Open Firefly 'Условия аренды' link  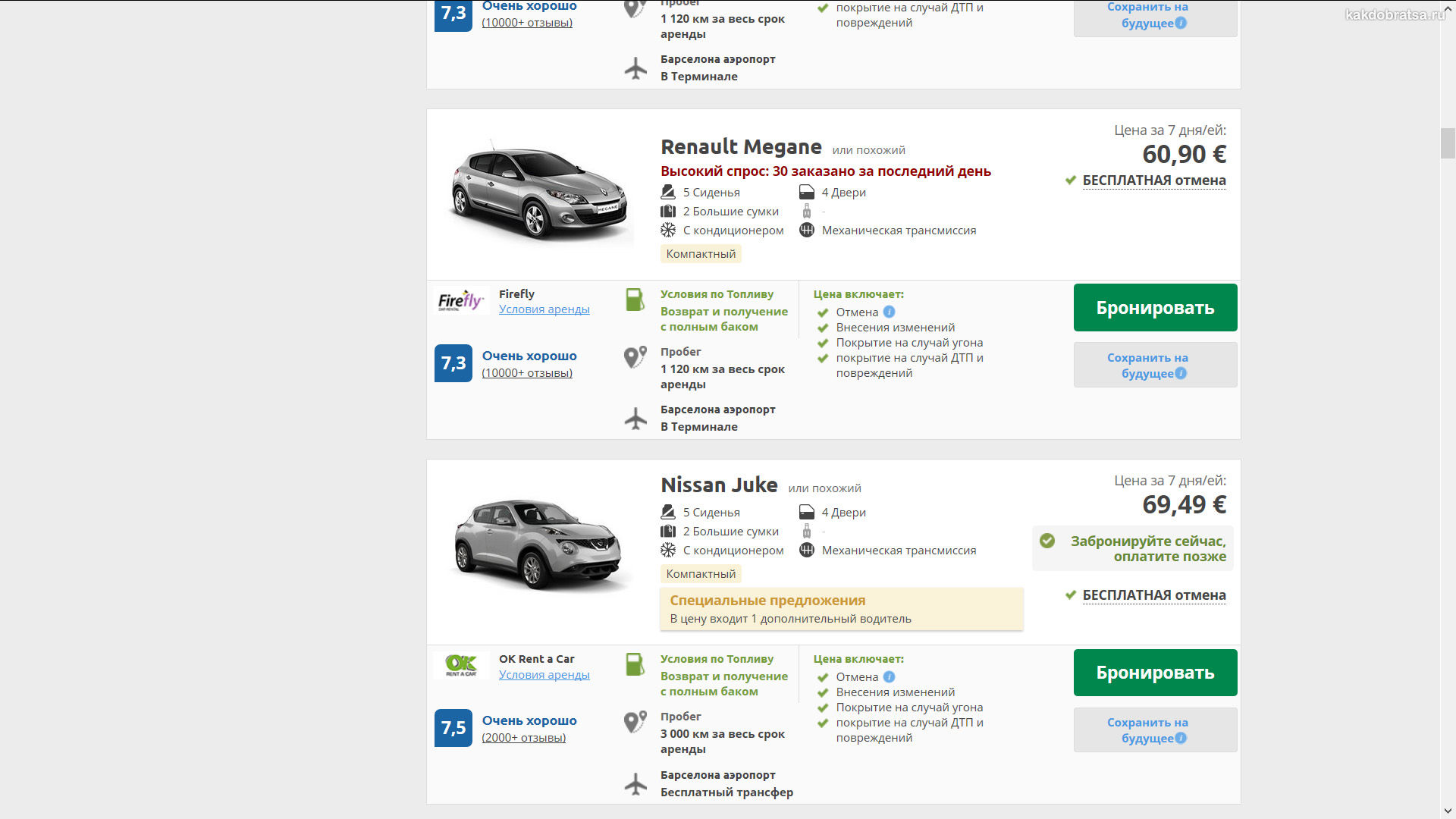(544, 309)
